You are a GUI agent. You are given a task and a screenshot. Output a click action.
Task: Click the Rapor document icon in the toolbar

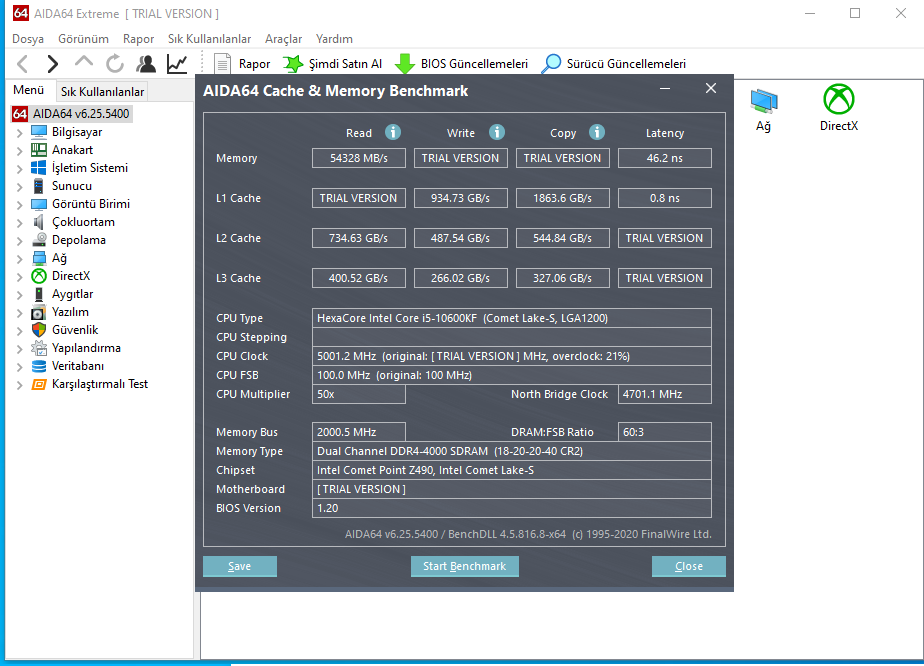click(222, 64)
